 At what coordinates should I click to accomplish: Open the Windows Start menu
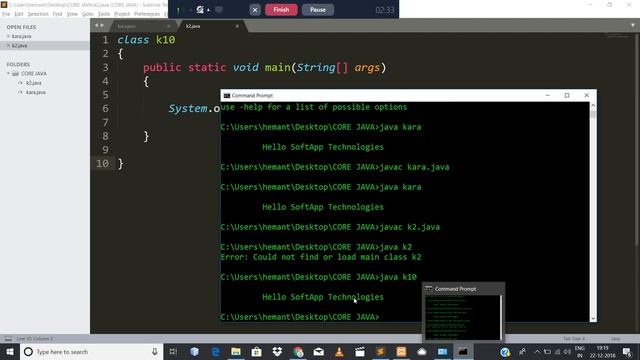[x=10, y=351]
